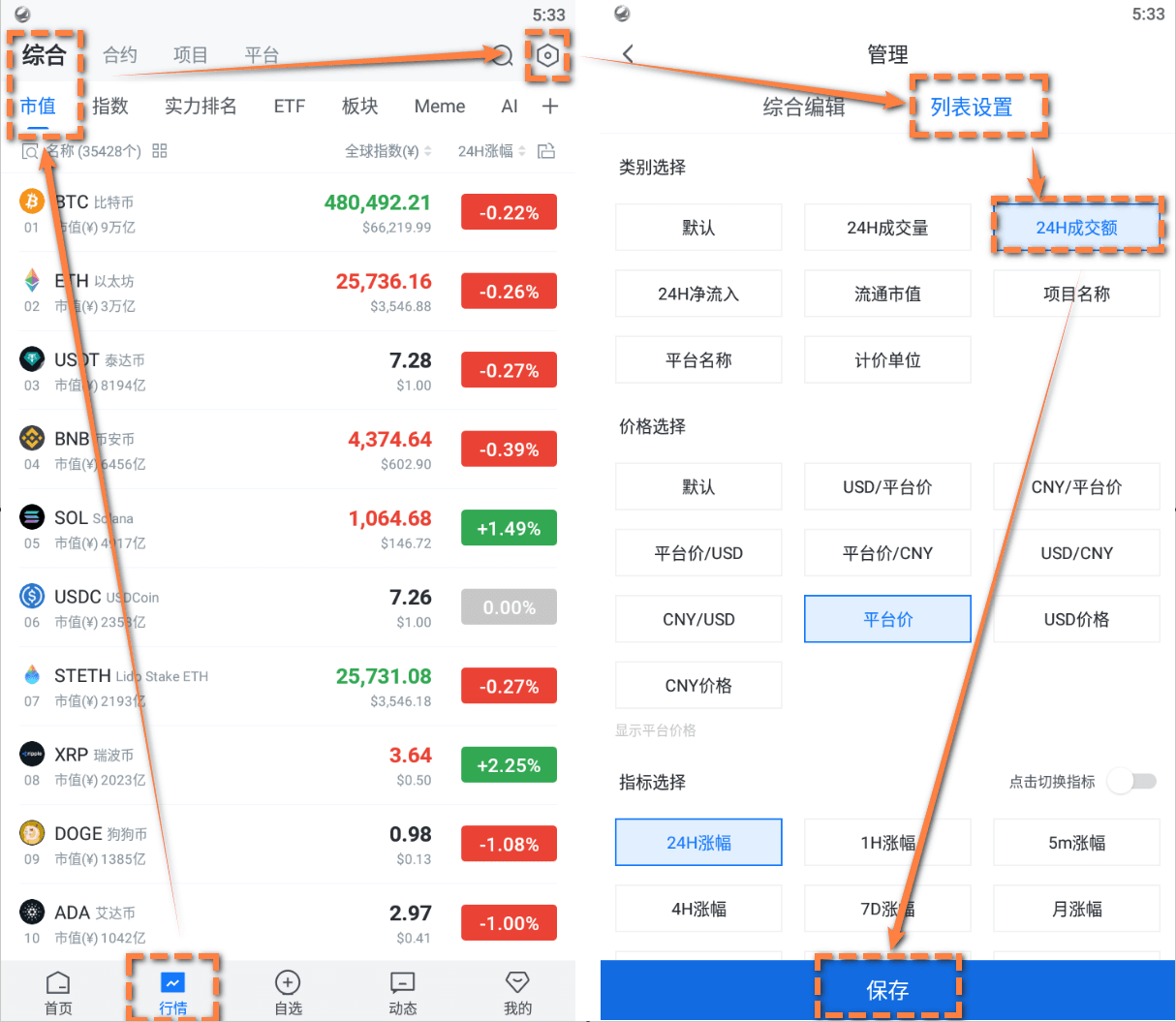Tap BTC -0.22% change badge

[x=510, y=213]
